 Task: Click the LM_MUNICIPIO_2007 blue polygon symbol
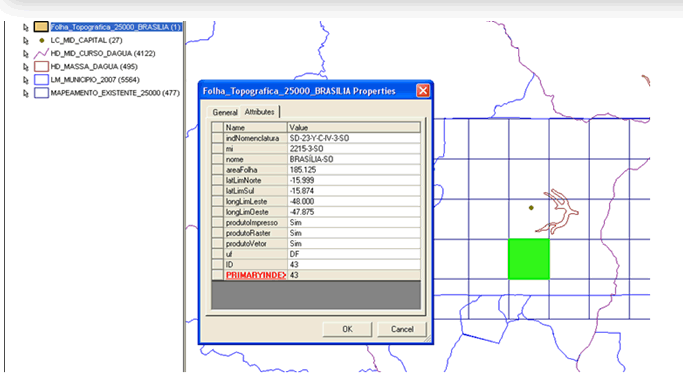tap(41, 80)
